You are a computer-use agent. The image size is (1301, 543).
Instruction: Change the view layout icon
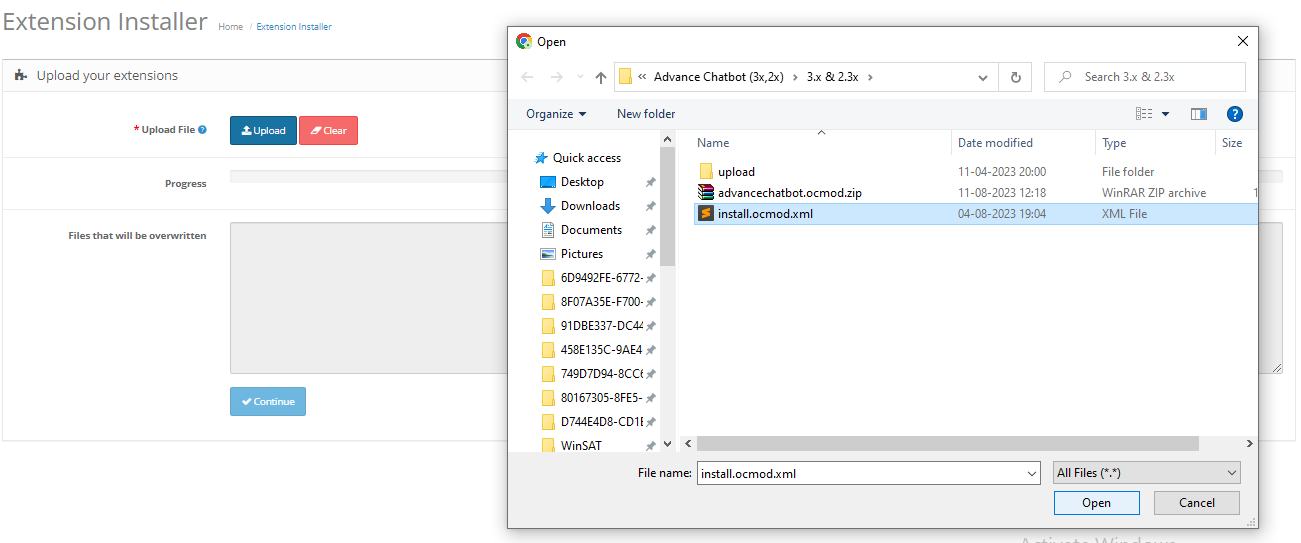pyautogui.click(x=1144, y=114)
